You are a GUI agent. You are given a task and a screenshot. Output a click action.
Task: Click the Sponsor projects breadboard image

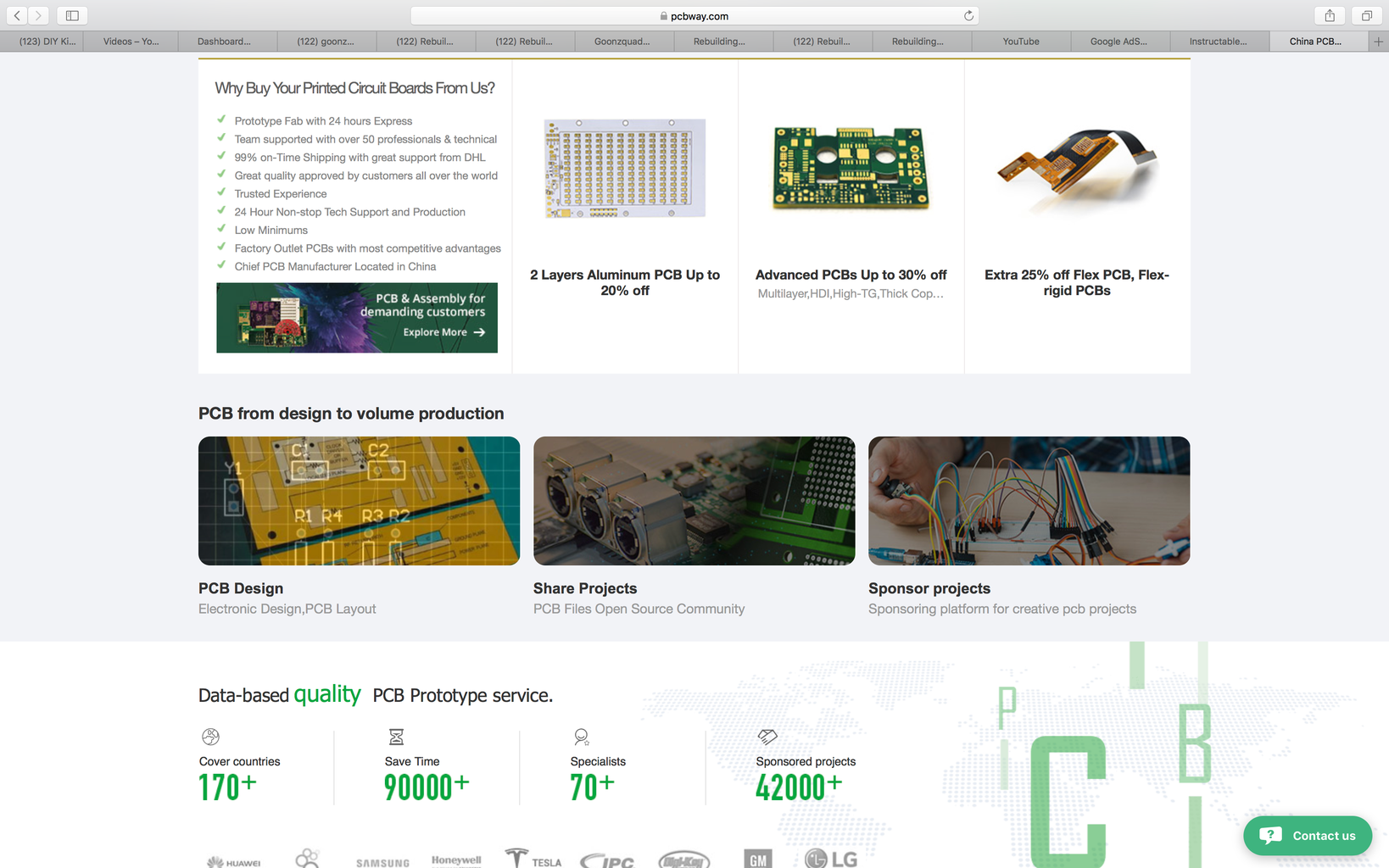click(1029, 501)
